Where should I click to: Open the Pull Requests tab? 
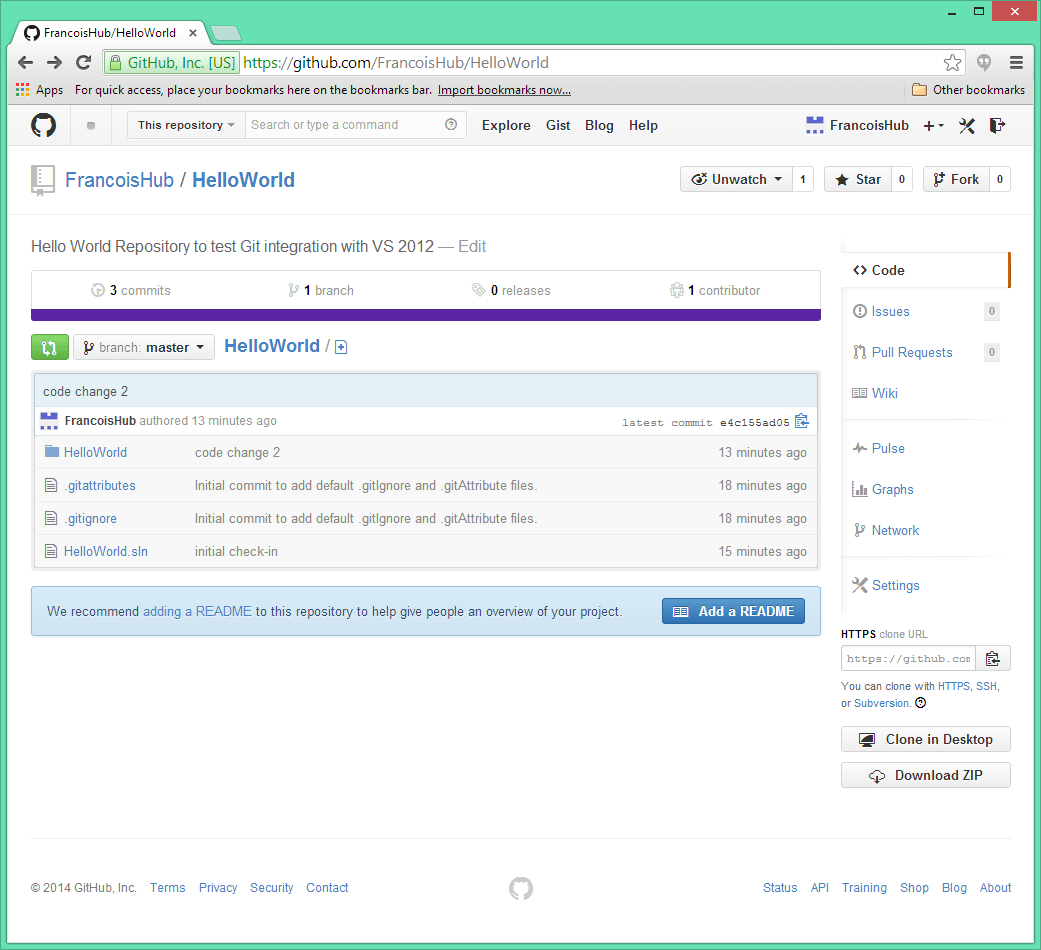coord(925,353)
